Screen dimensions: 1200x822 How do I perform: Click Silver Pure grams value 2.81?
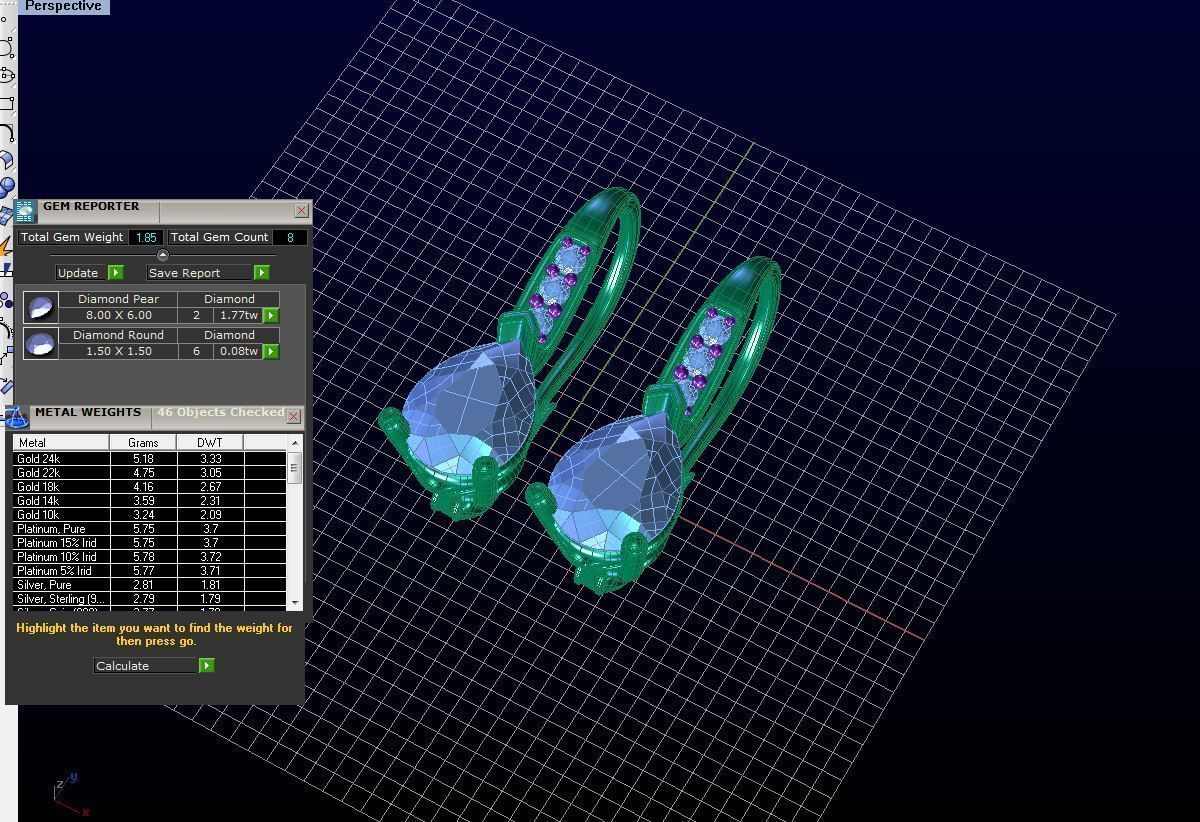click(x=143, y=585)
